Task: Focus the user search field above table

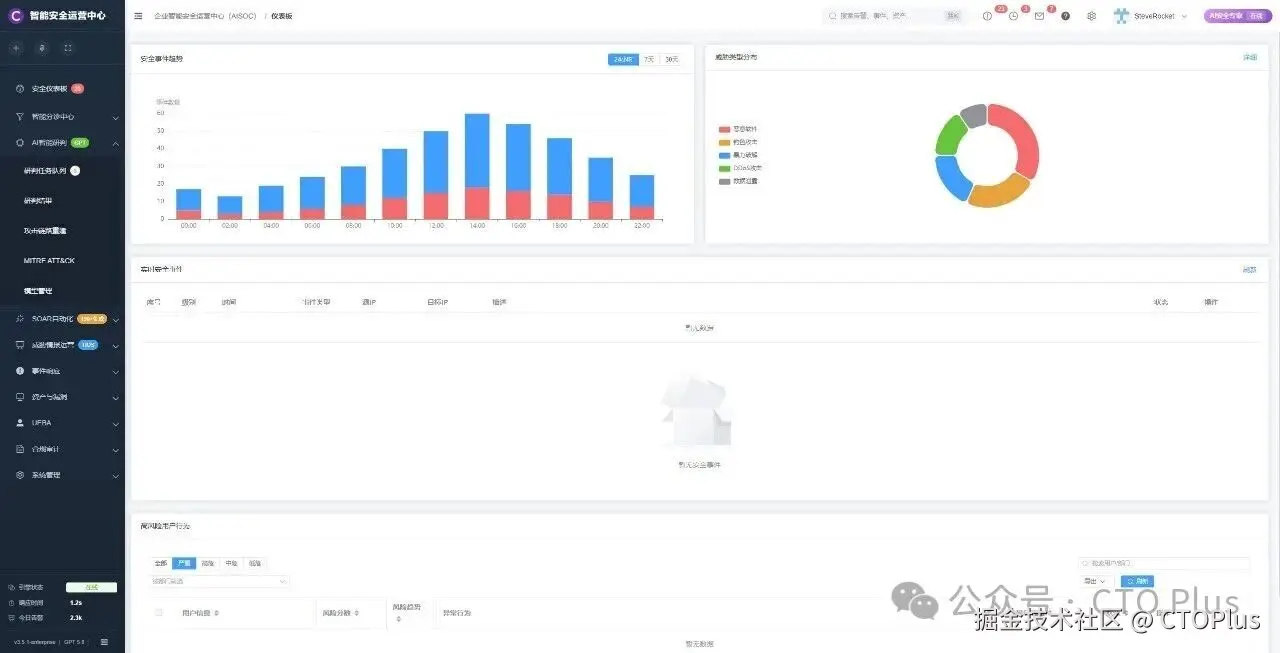Action: click(1164, 563)
